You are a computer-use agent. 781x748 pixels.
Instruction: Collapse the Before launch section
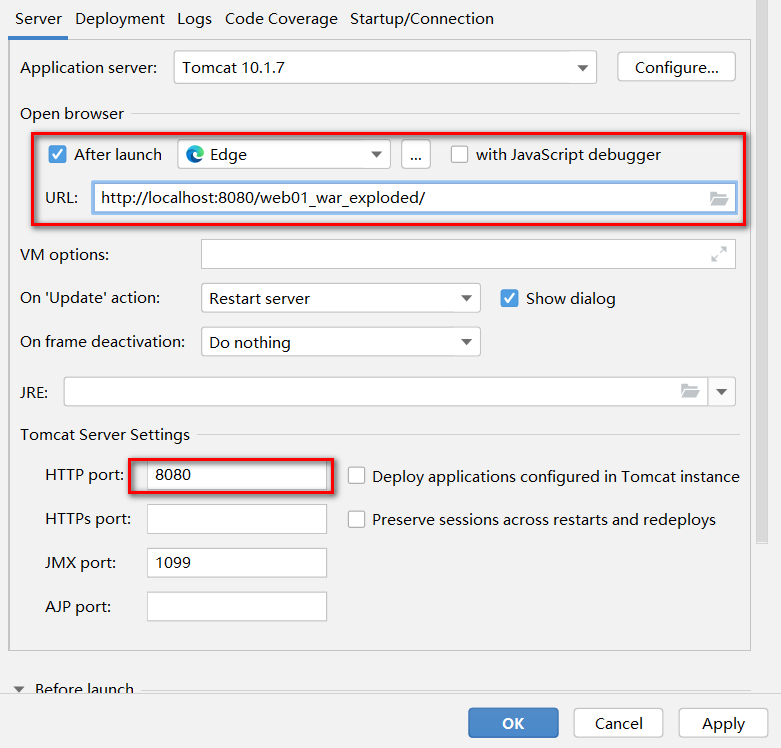point(20,689)
